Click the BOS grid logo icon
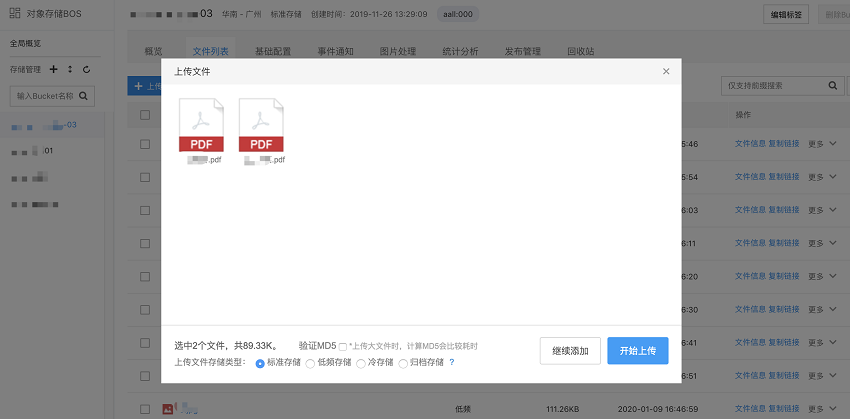Screen dimensions: 850x419 click(x=15, y=13)
